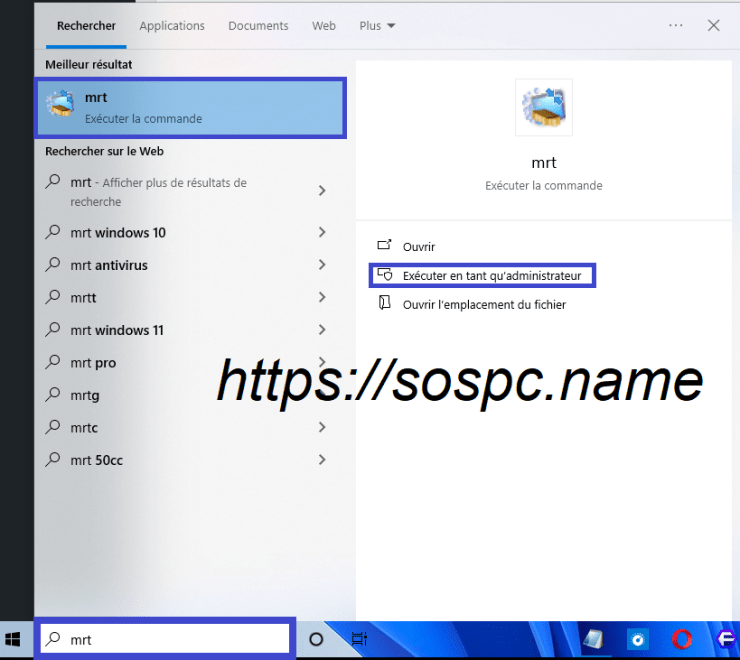Switch to the Documents tab
Screen dimensions: 740x660
[258, 26]
